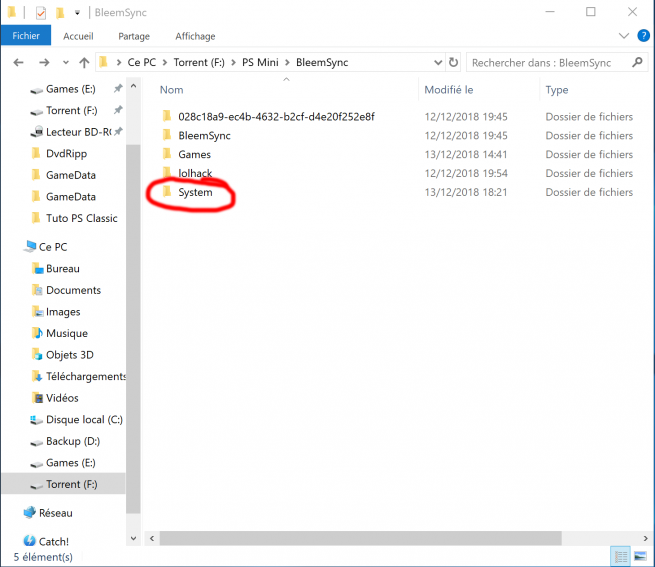Open Musique in navigation pane

tap(67, 333)
